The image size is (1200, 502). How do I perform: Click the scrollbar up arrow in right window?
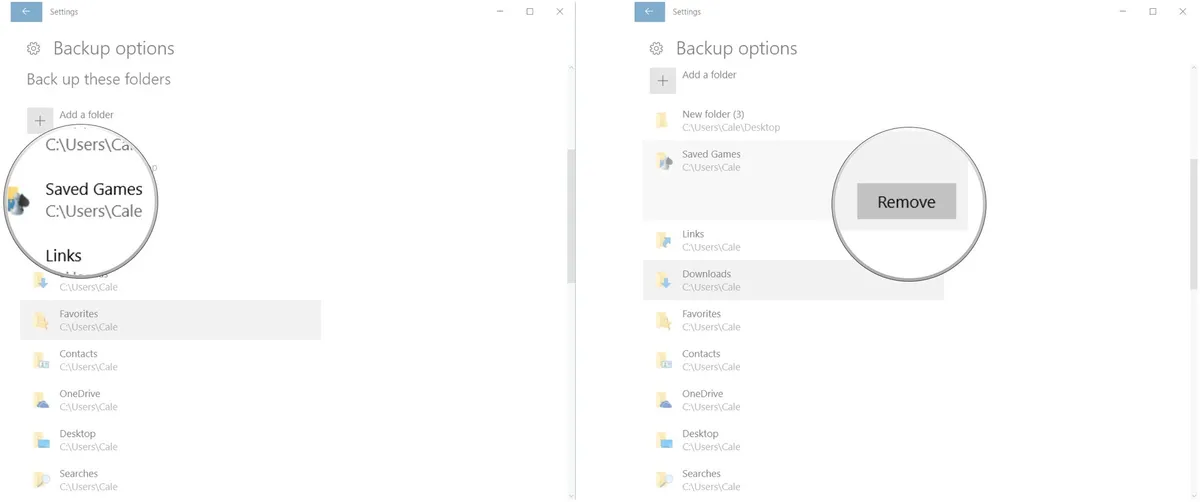click(1194, 68)
